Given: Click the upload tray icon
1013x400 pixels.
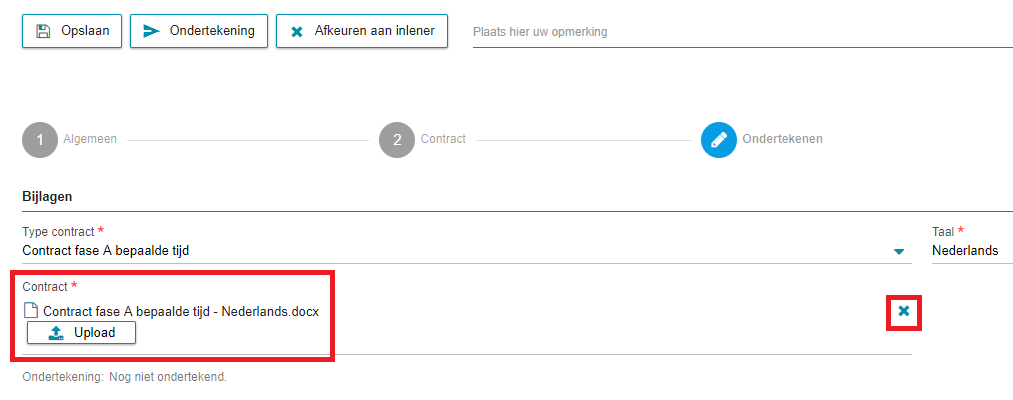Looking at the screenshot, I should click(56, 333).
